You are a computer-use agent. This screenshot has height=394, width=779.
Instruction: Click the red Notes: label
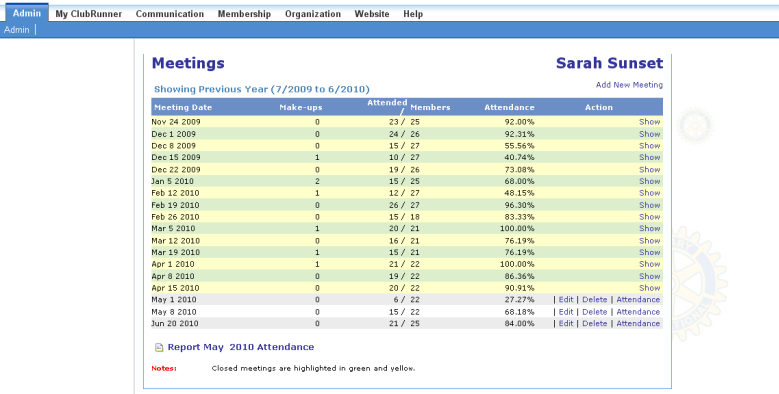(164, 369)
